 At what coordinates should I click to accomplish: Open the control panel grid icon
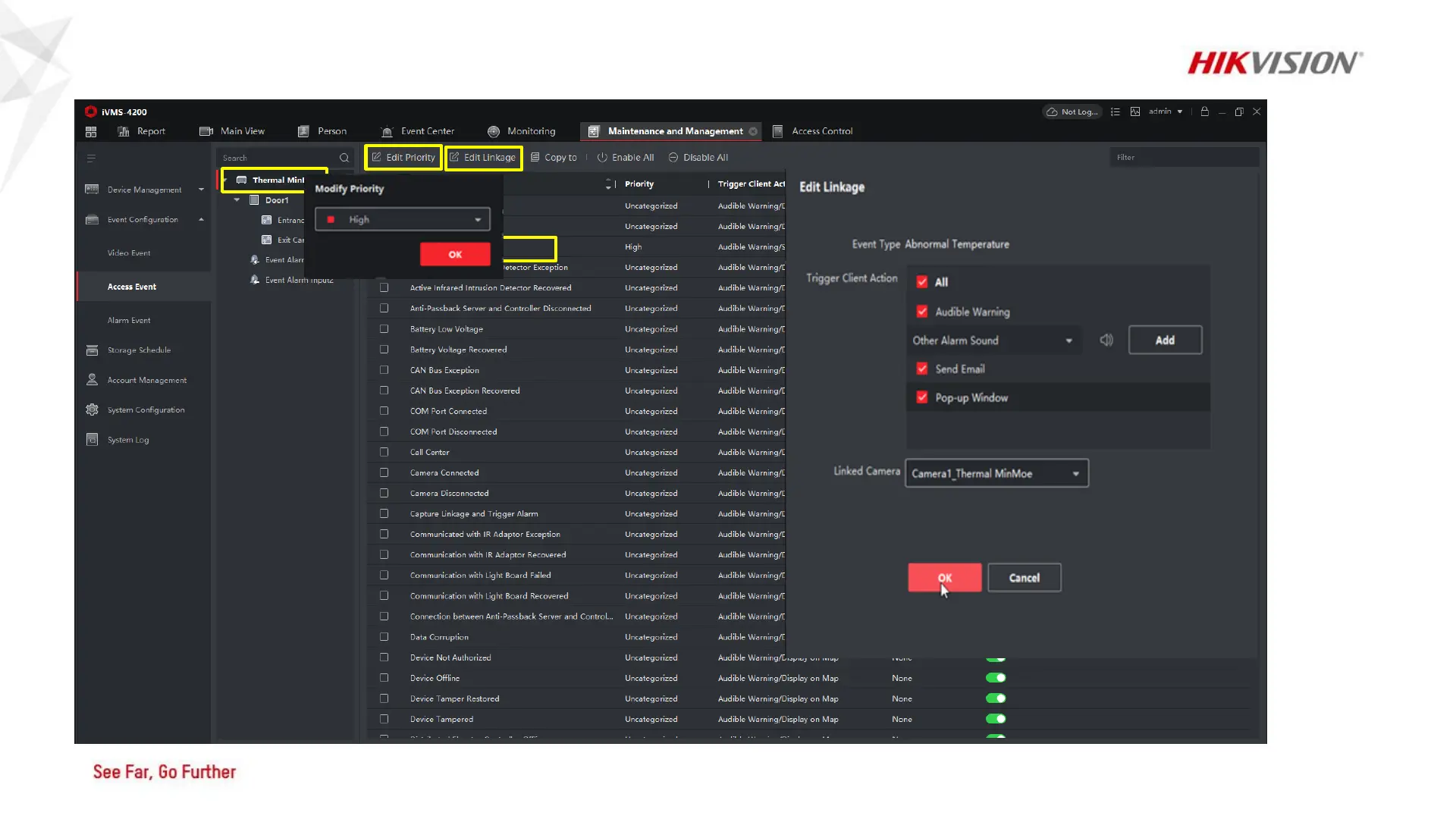click(91, 132)
